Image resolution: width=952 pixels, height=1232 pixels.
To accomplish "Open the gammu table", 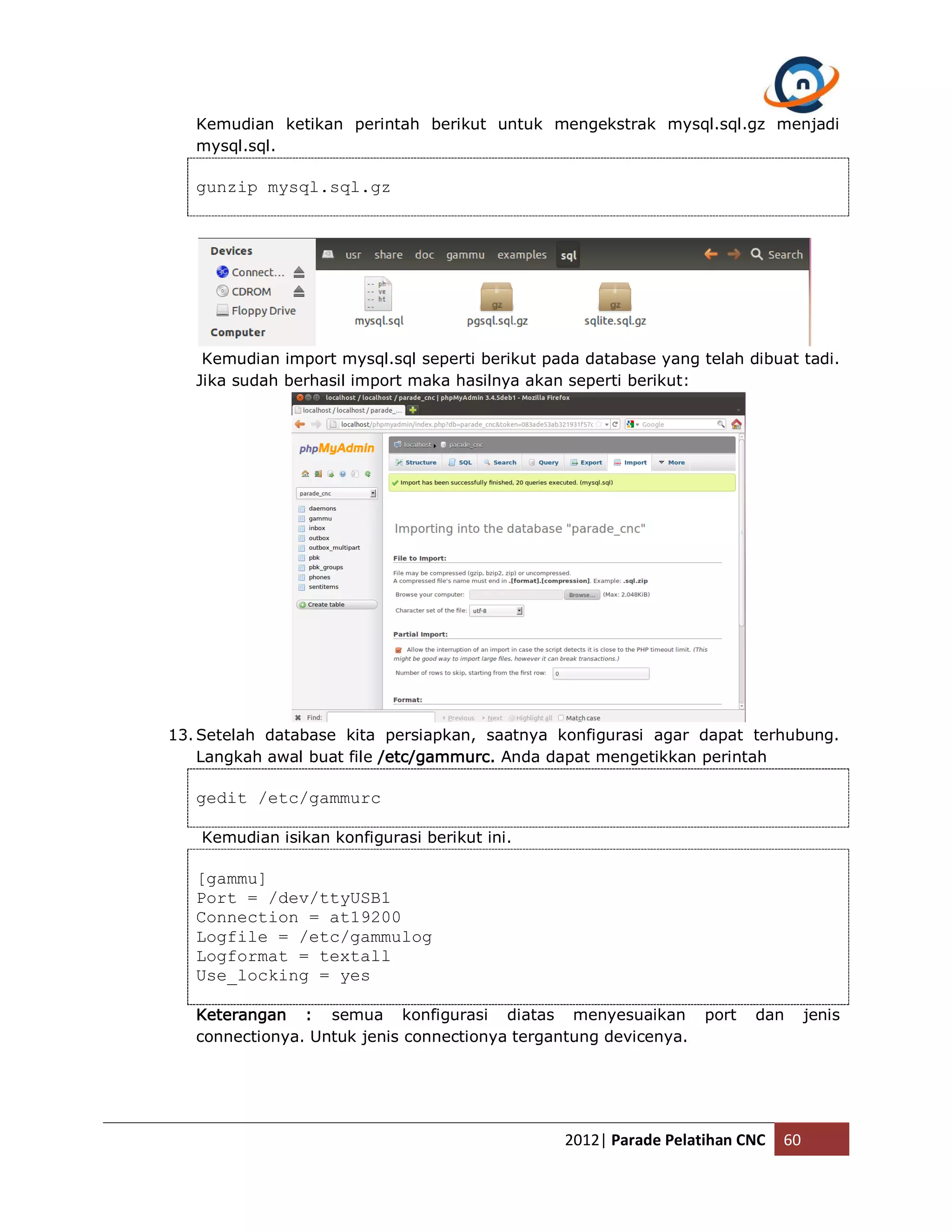I will tap(320, 519).
